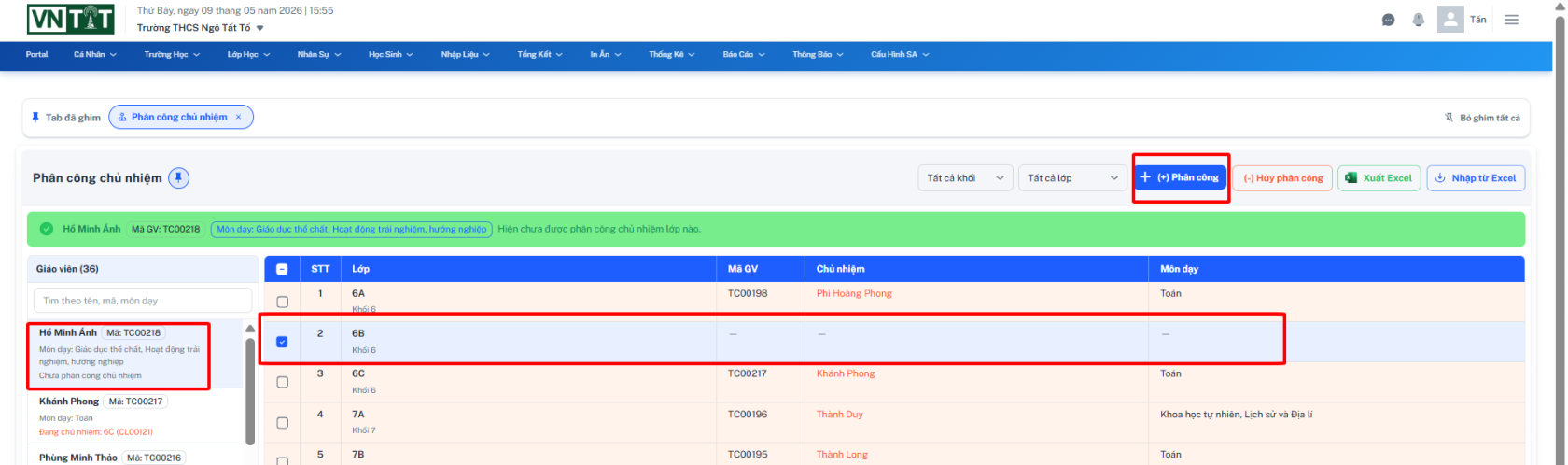Viewport: 1568px width, 465px height.
Task: Open the Tổng Kết menu
Action: coord(540,54)
